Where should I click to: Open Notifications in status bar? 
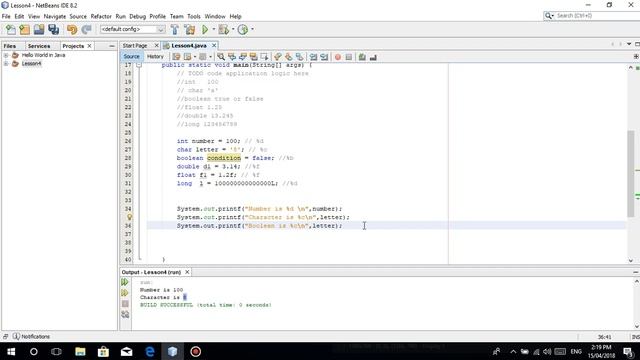coord(31,336)
